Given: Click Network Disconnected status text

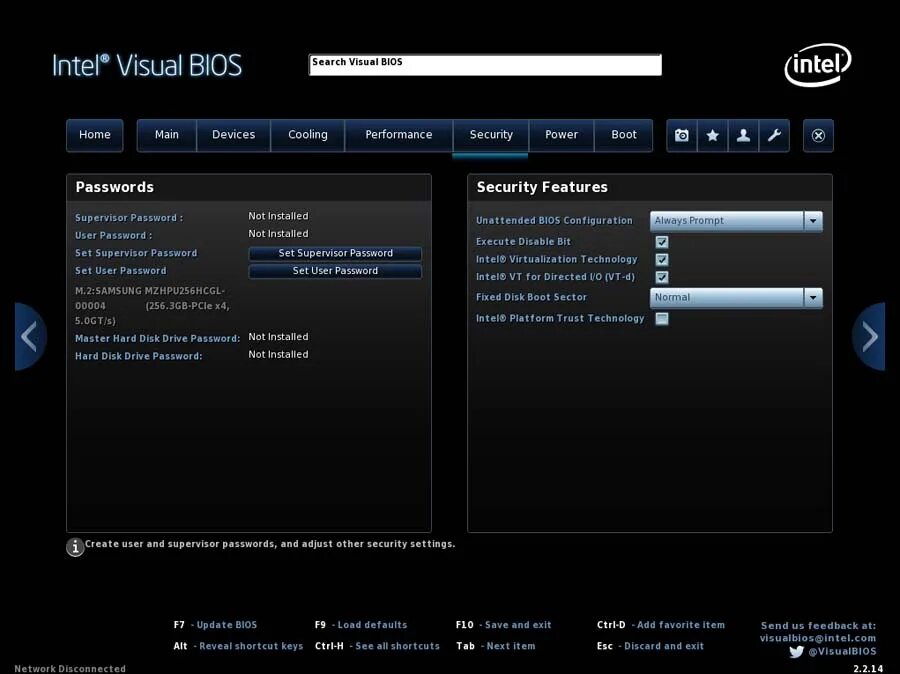Looking at the screenshot, I should pos(70,668).
